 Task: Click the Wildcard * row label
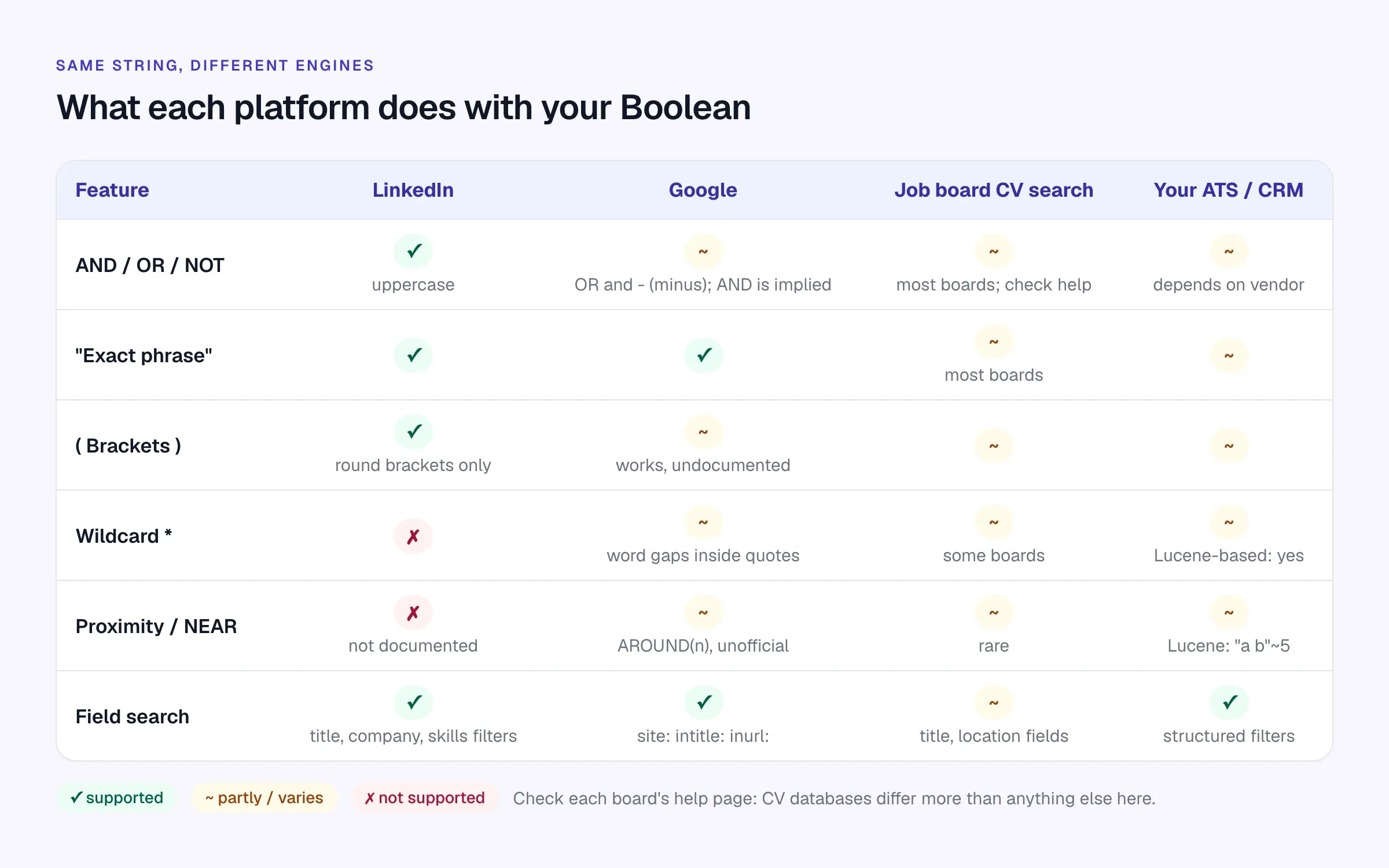click(x=124, y=536)
